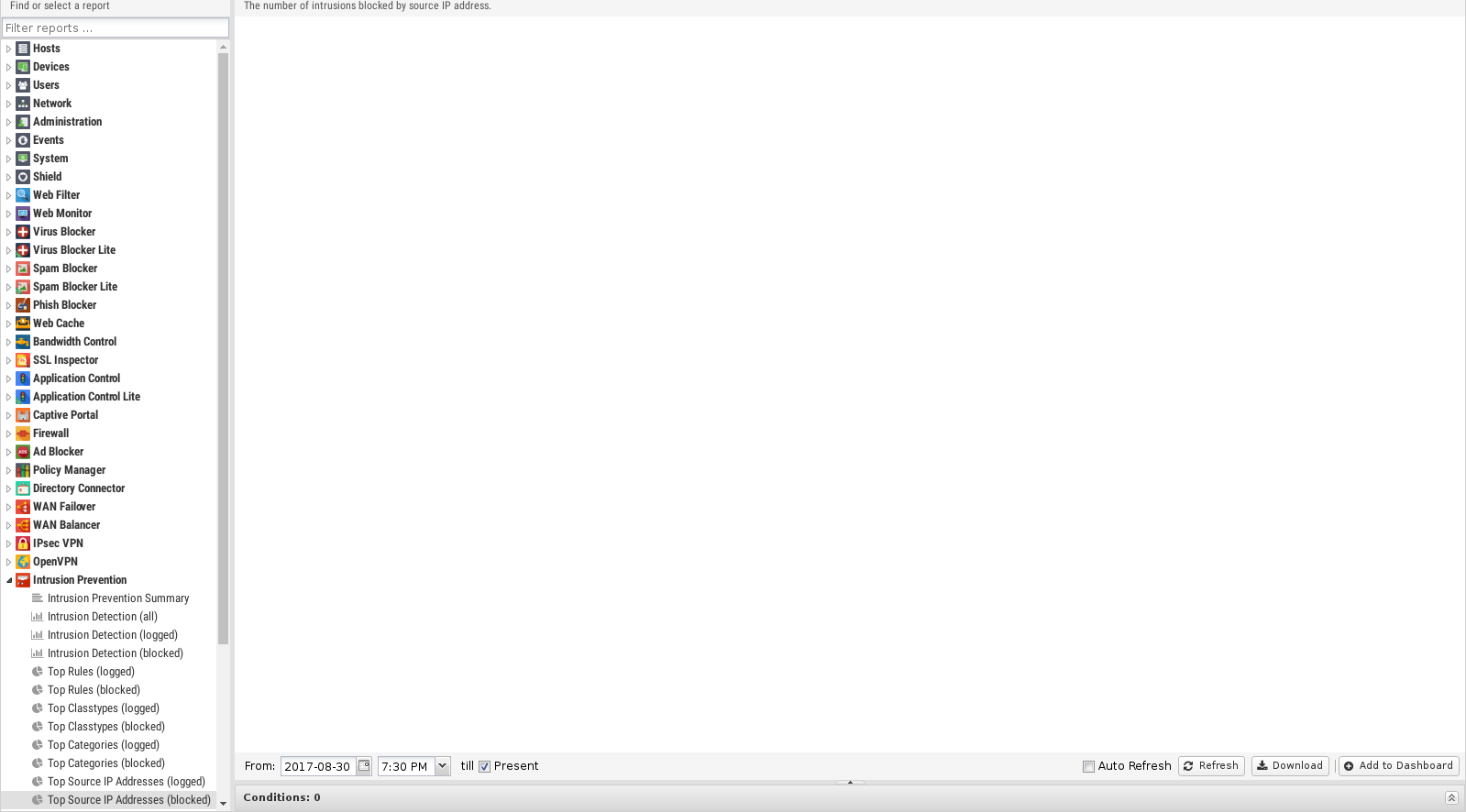Expand the Directory Connector node
This screenshot has height=812, width=1466.
click(x=8, y=488)
